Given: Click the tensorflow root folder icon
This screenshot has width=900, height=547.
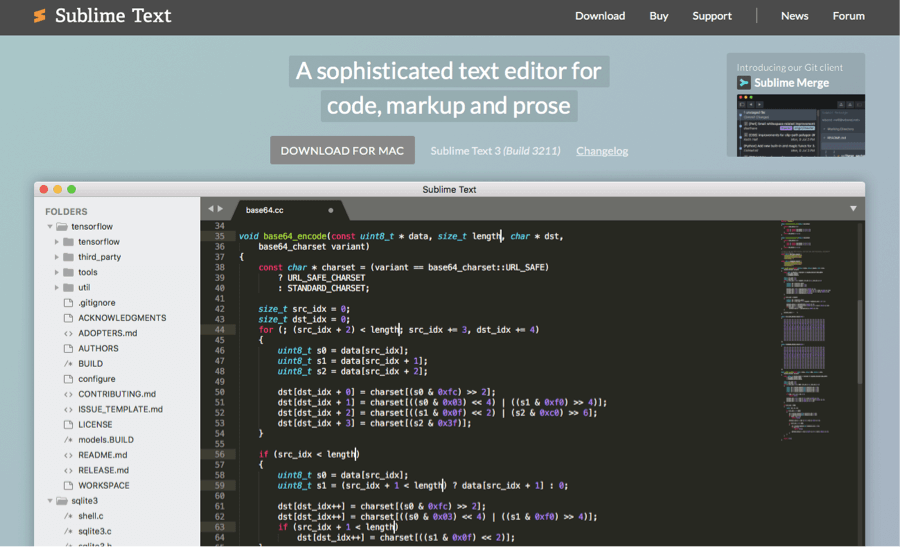Looking at the screenshot, I should coord(62,227).
